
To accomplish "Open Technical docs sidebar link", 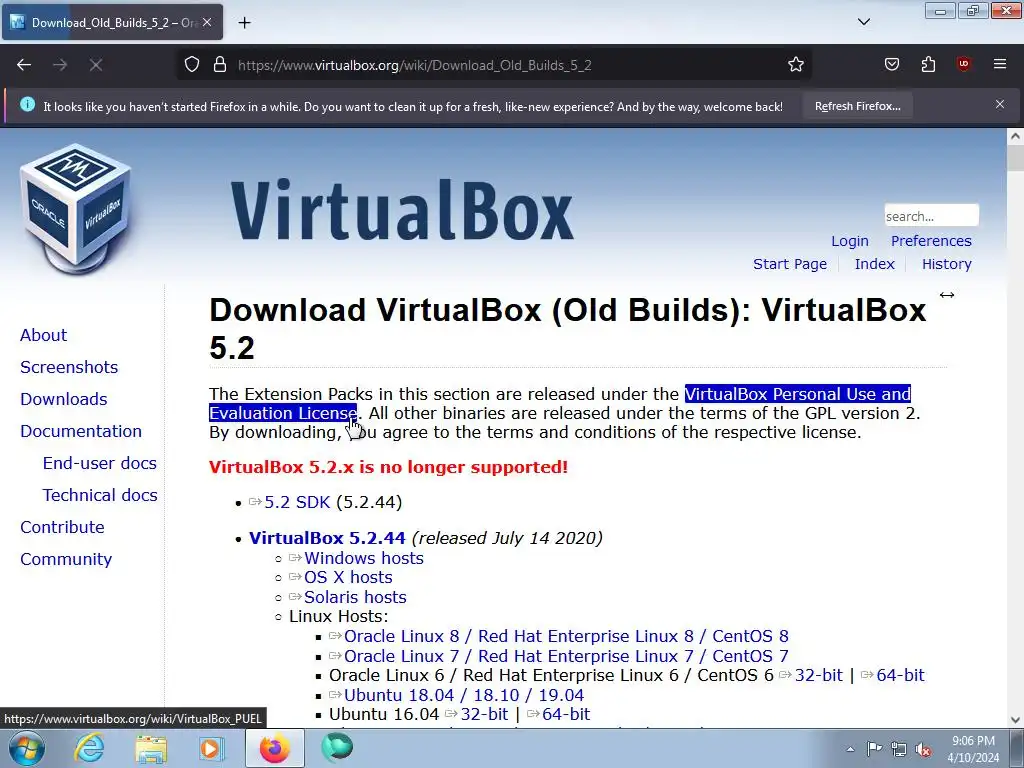I will coord(100,495).
